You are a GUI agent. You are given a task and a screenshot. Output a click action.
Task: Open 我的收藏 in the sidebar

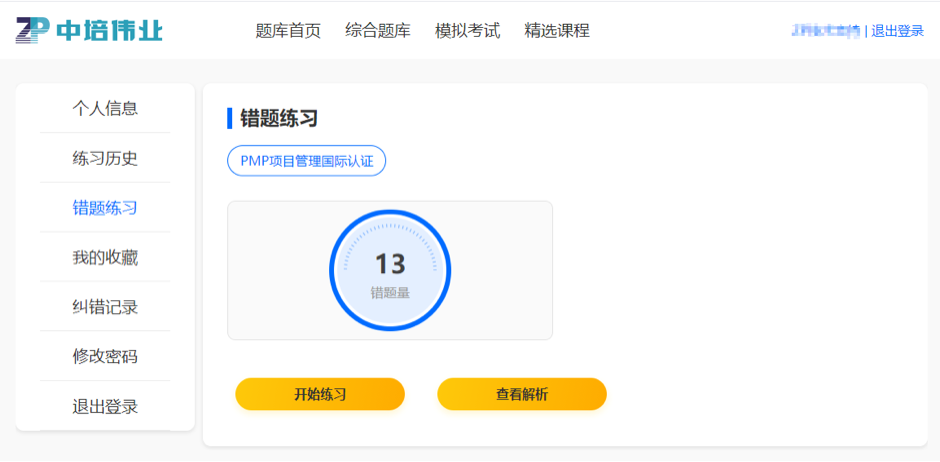[x=105, y=258]
